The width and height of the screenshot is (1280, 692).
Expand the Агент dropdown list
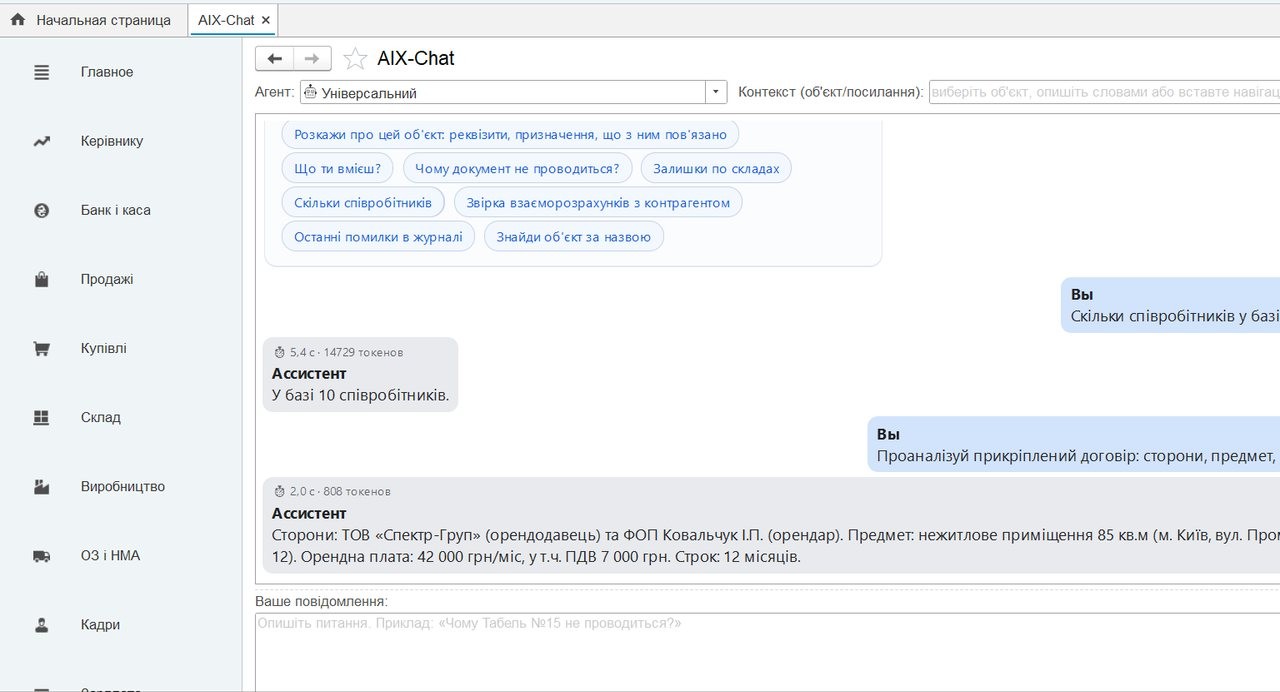(x=716, y=92)
